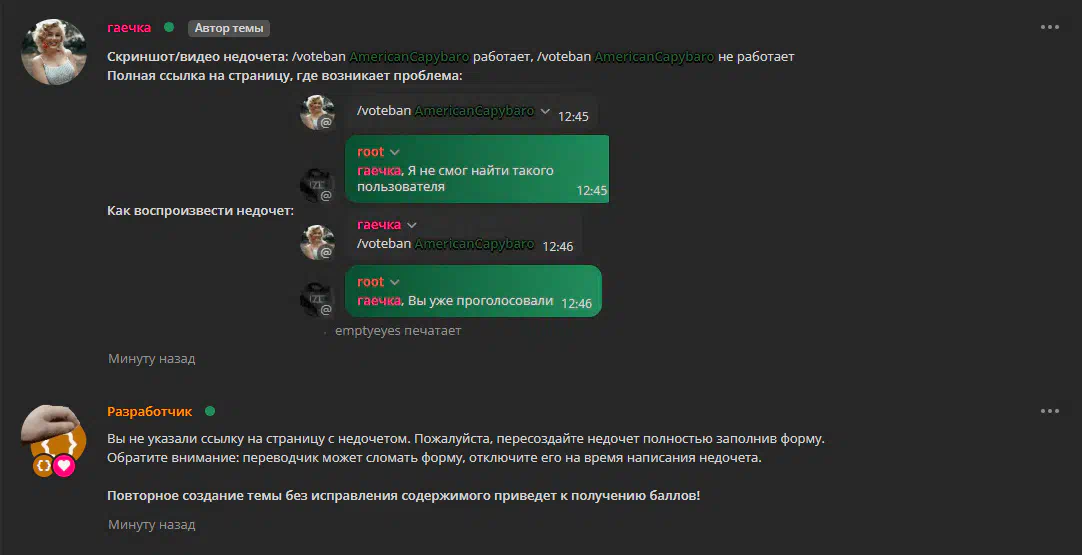Expand chevron next to second root message
The height and width of the screenshot is (555, 1082).
tap(395, 282)
